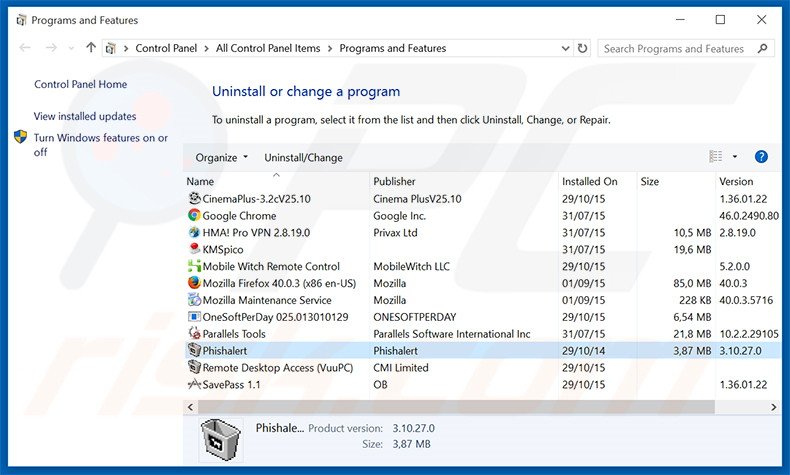Expand chevron after All Control Panel Items

[330, 48]
